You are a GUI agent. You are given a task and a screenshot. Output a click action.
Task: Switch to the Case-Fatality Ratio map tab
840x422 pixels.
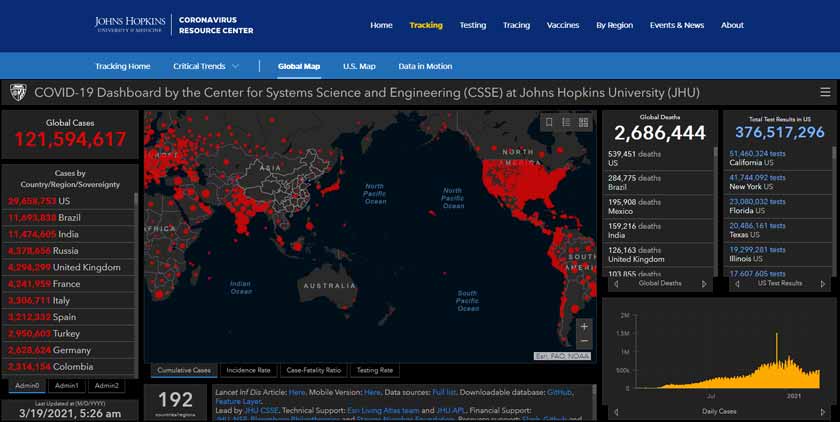(313, 370)
